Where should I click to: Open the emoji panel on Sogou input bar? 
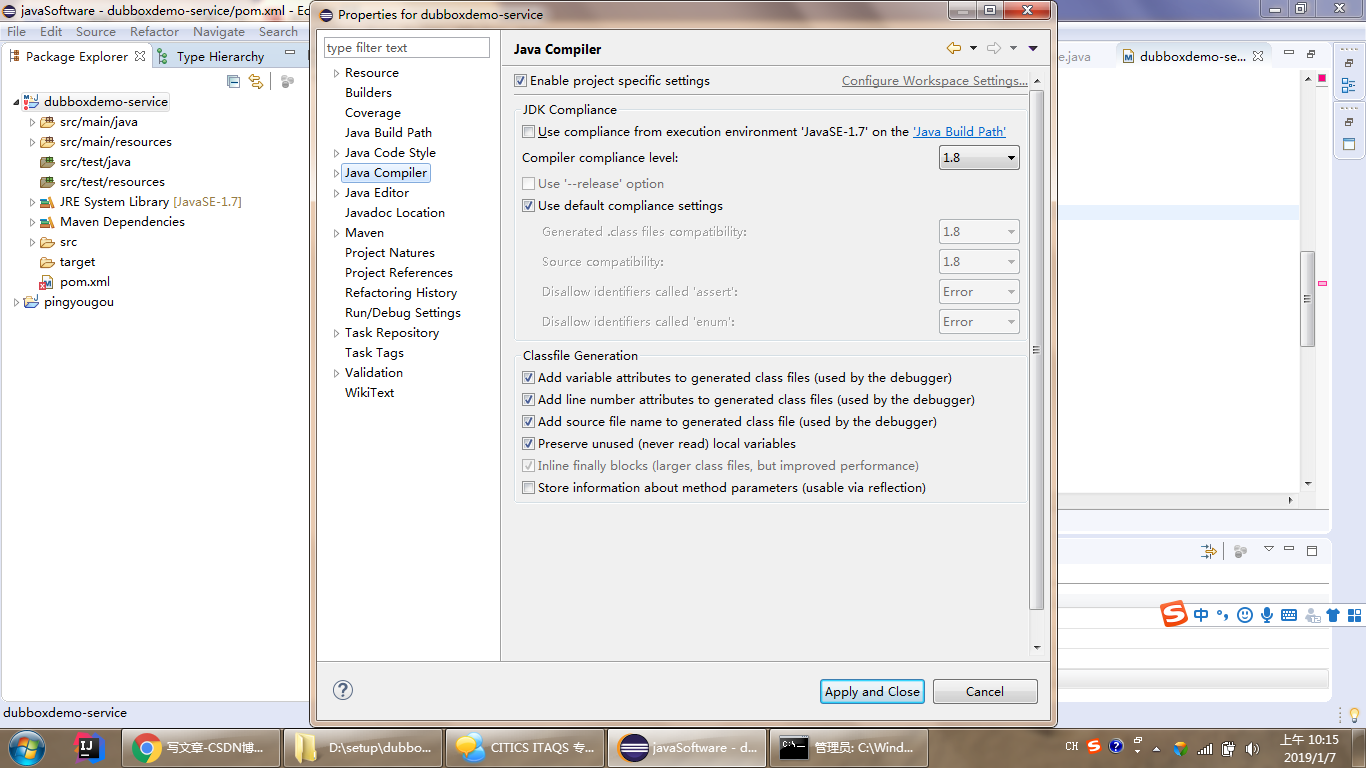(1243, 615)
